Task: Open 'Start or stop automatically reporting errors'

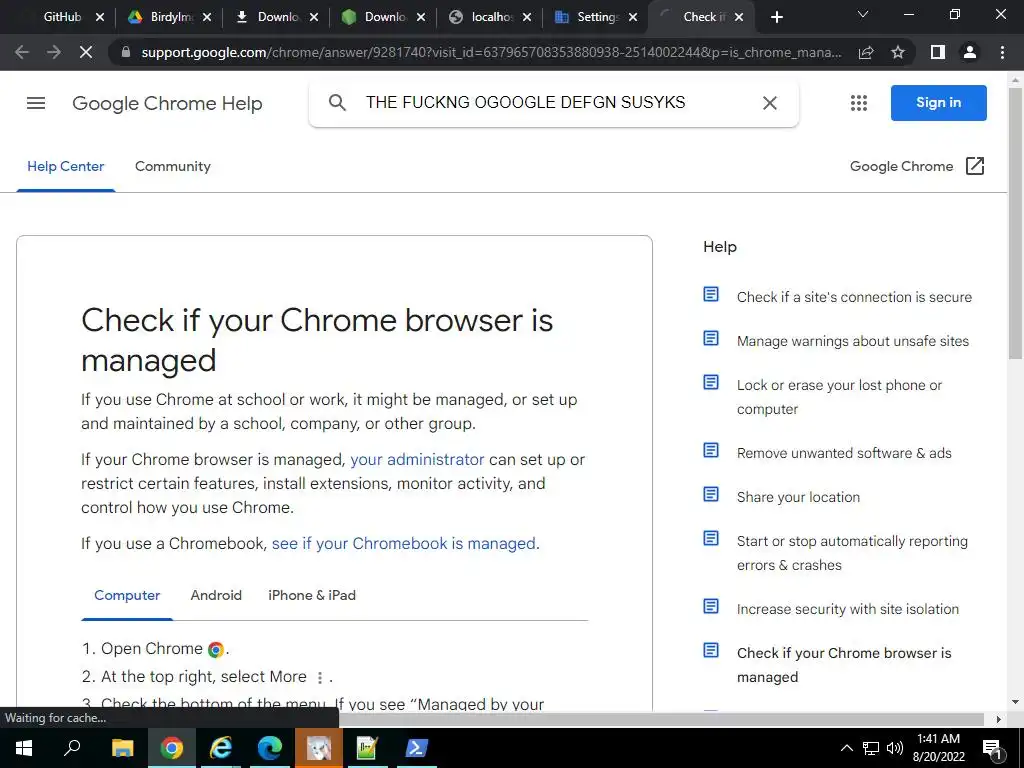Action: pos(852,553)
